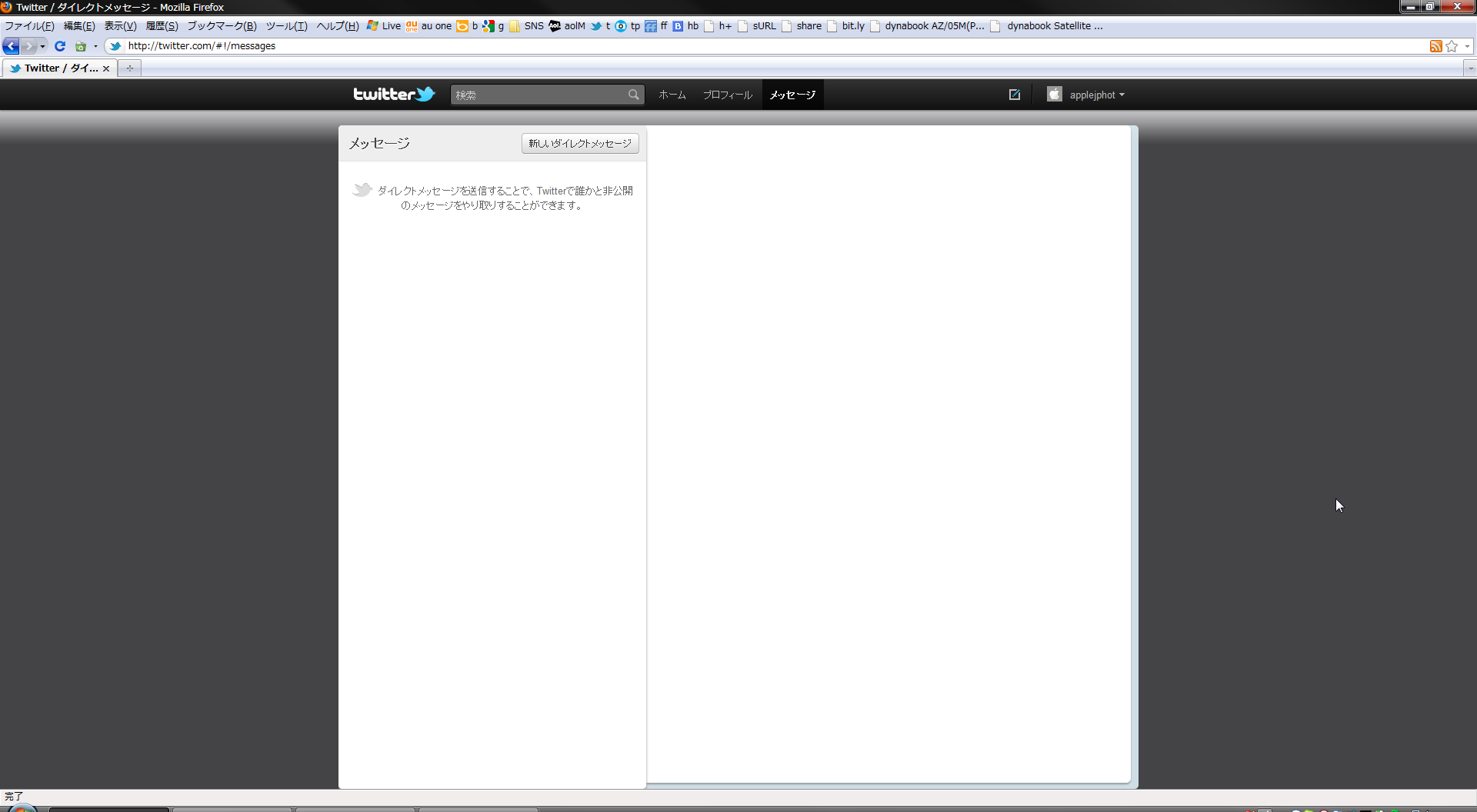Open the Twitter 't' bookmark
This screenshot has height=812, width=1477.
click(x=600, y=25)
